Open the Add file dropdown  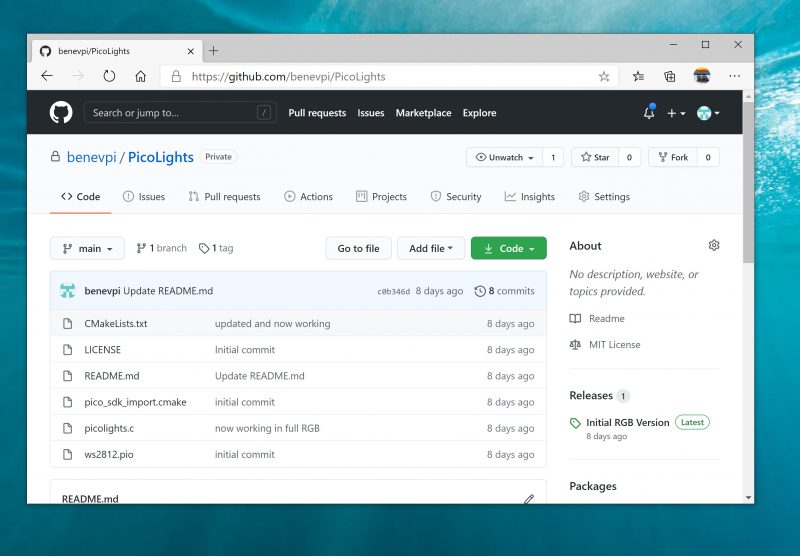[431, 248]
